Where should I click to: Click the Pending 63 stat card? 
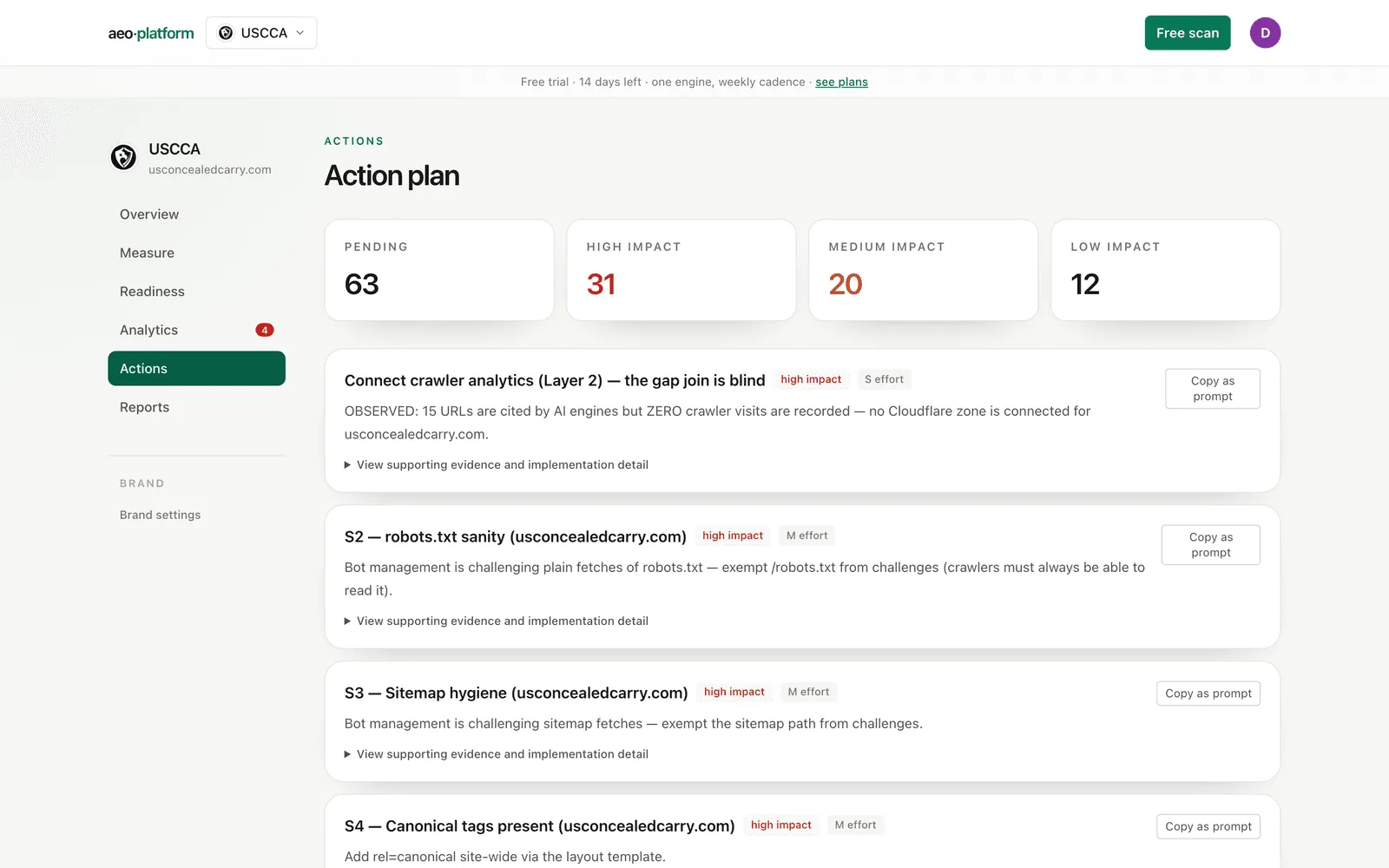point(439,270)
